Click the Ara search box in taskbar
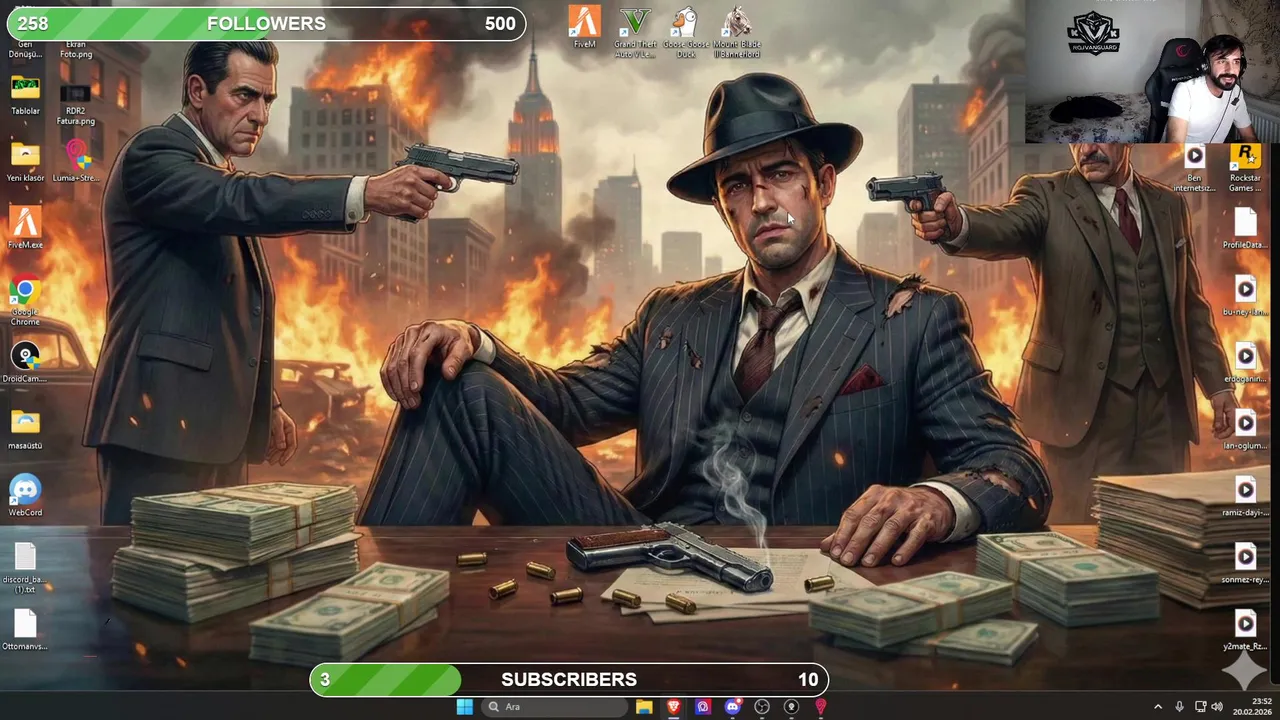The image size is (1280, 720). 553,707
